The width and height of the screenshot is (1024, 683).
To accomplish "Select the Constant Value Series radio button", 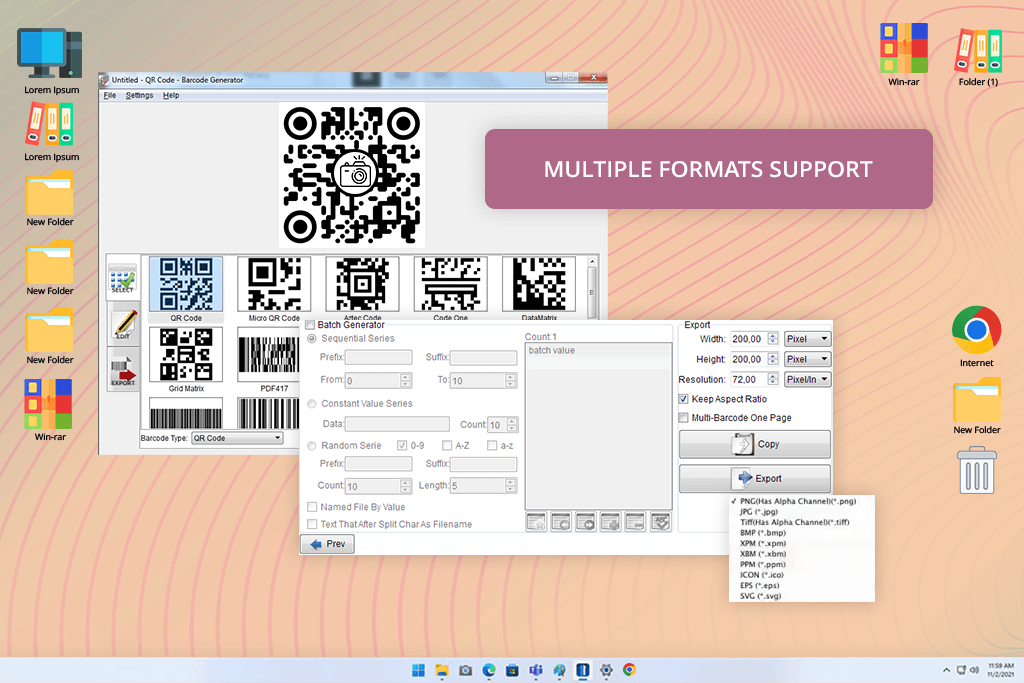I will pos(312,404).
